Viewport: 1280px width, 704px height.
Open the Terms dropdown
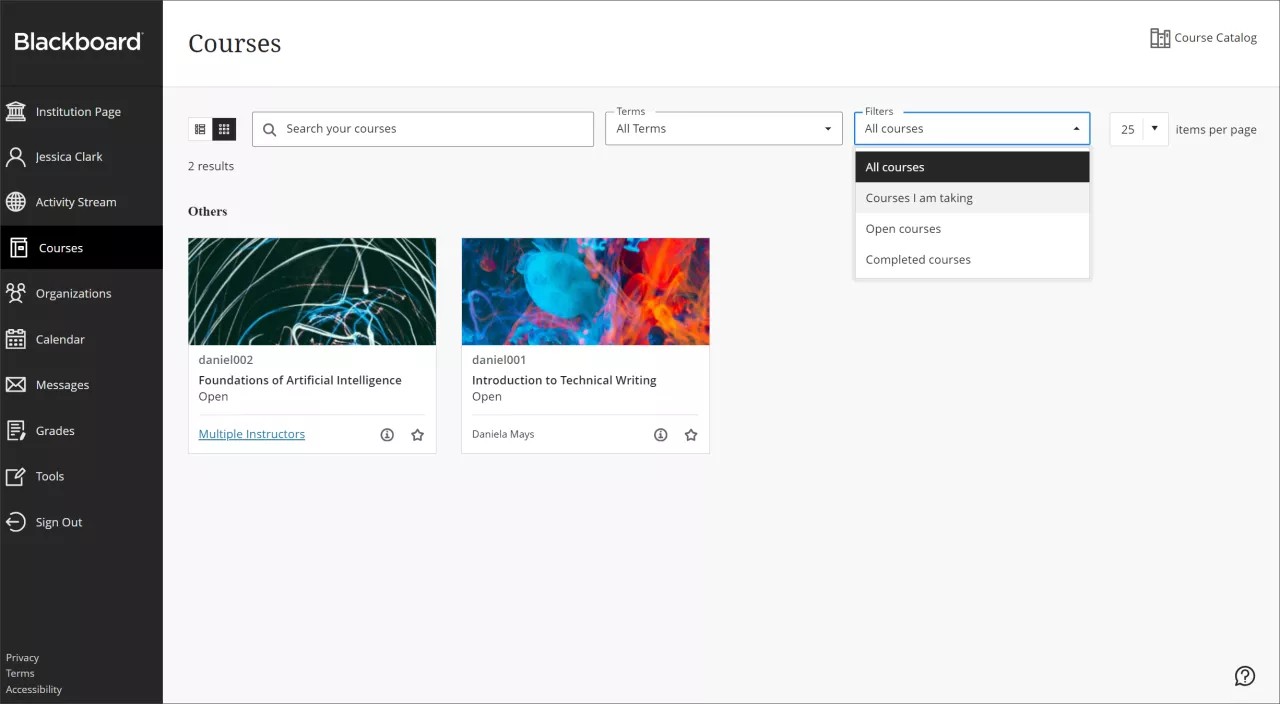click(x=723, y=128)
